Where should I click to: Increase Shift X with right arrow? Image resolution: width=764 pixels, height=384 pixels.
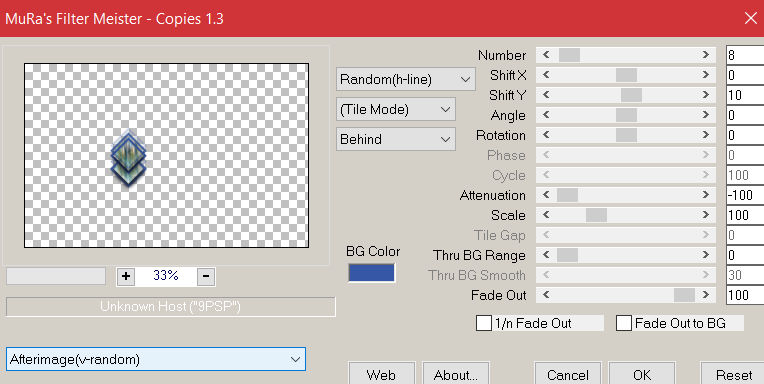(x=706, y=75)
